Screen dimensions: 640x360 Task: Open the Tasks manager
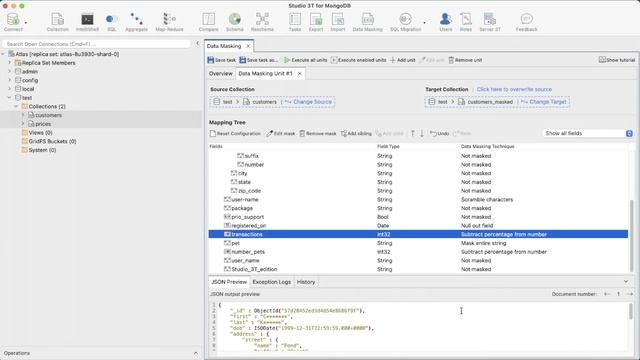coord(295,22)
